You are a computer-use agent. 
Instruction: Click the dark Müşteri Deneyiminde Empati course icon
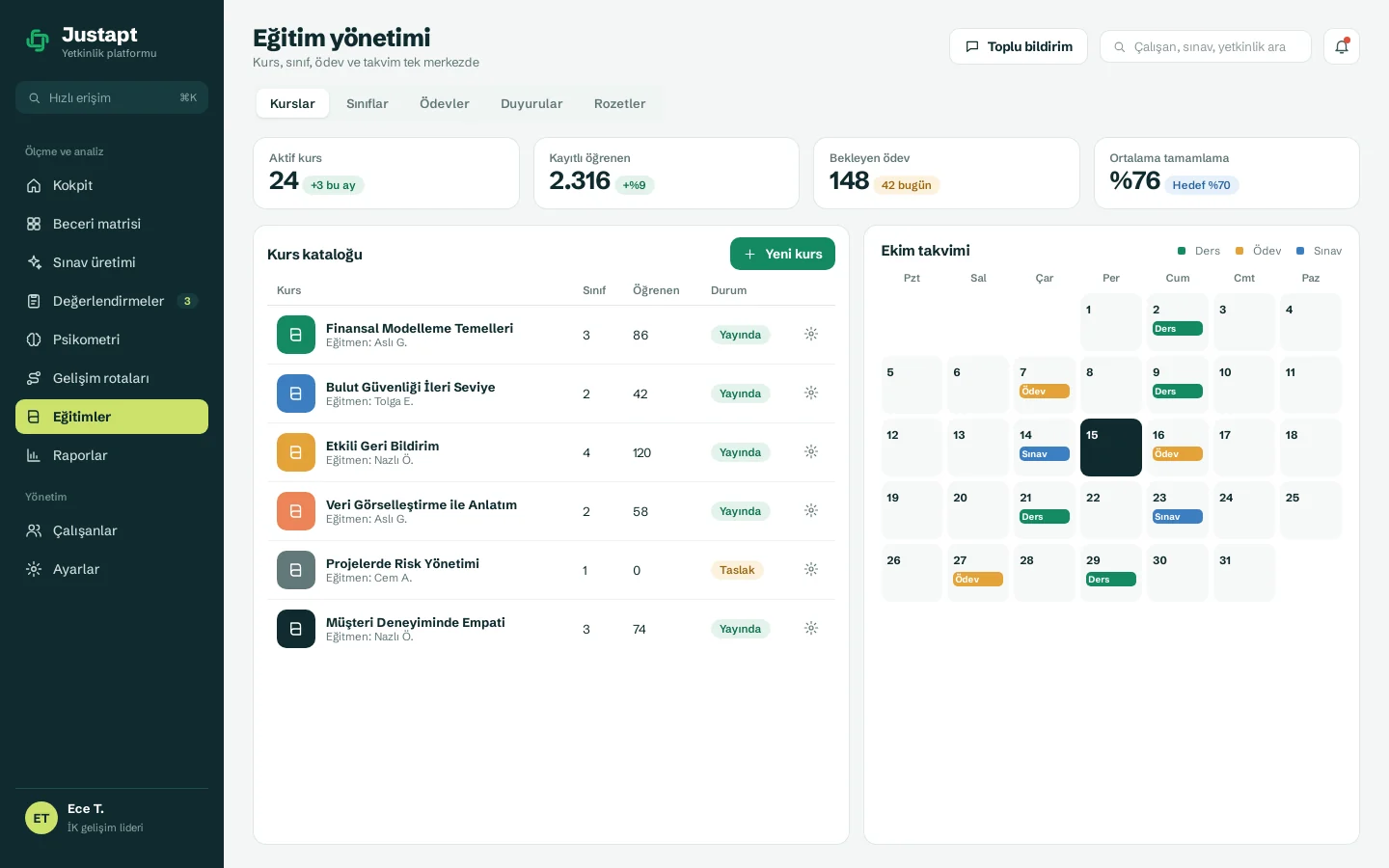click(296, 629)
